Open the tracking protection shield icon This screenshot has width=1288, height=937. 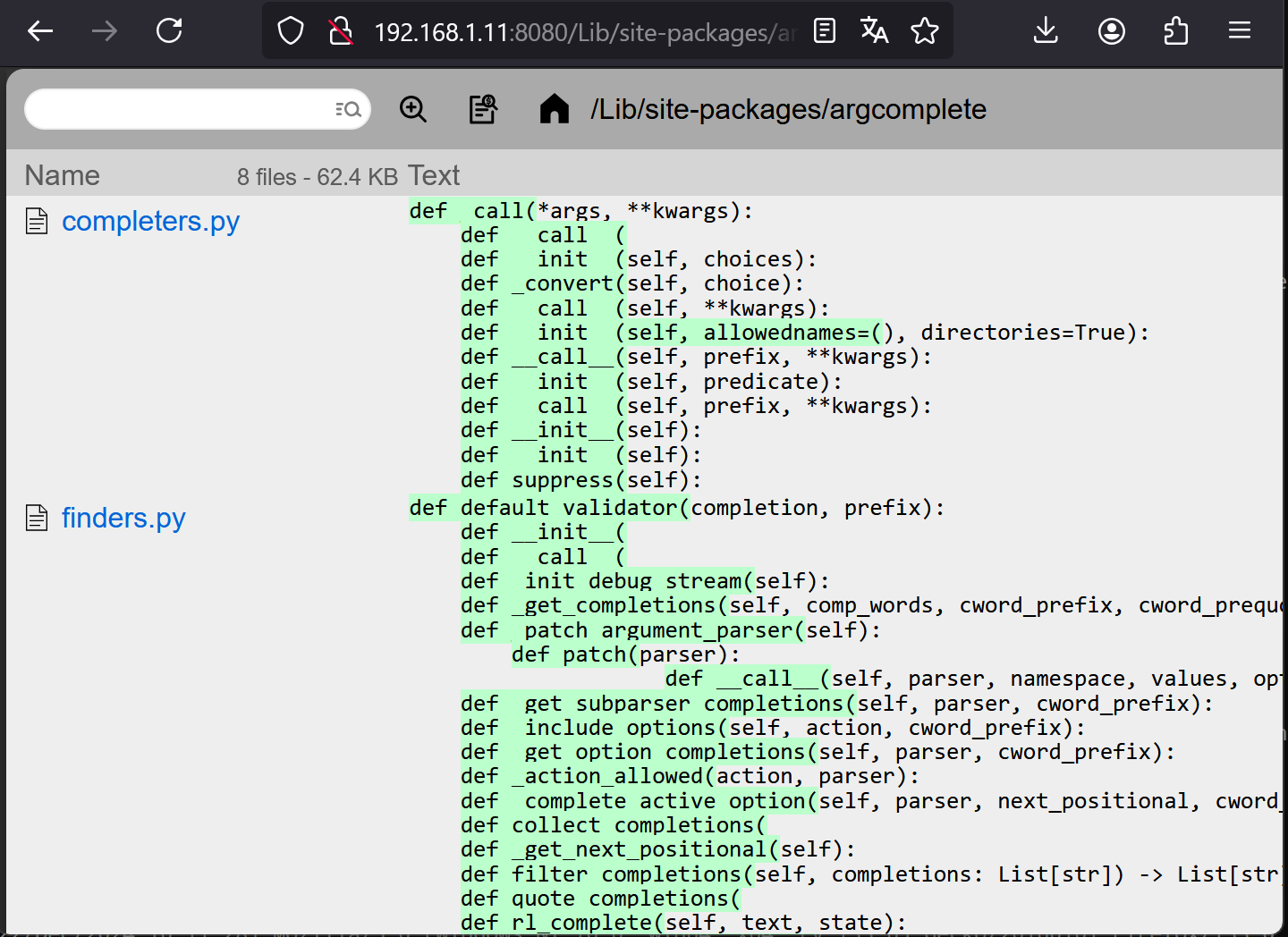click(291, 32)
